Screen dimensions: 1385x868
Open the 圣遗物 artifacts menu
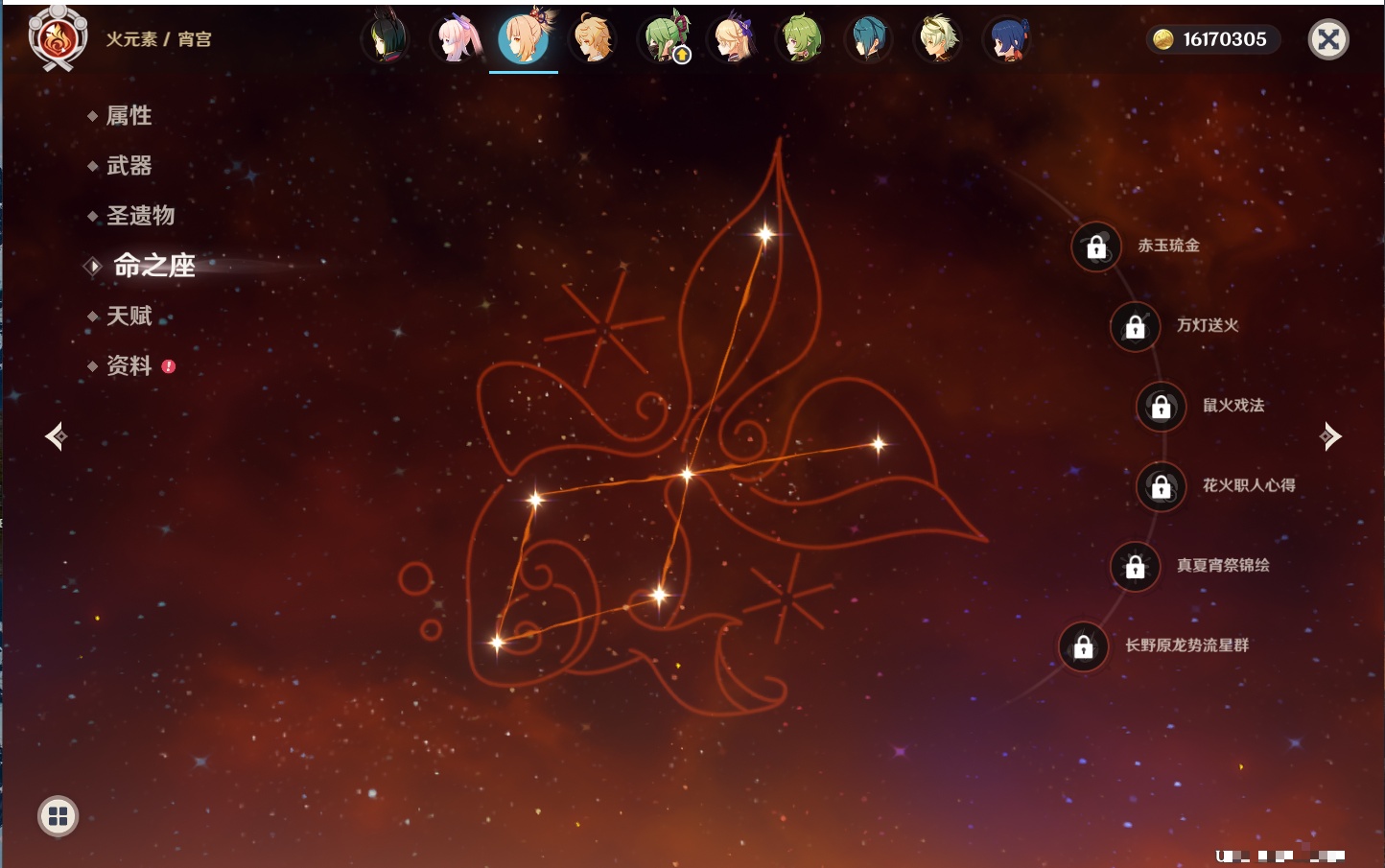140,216
